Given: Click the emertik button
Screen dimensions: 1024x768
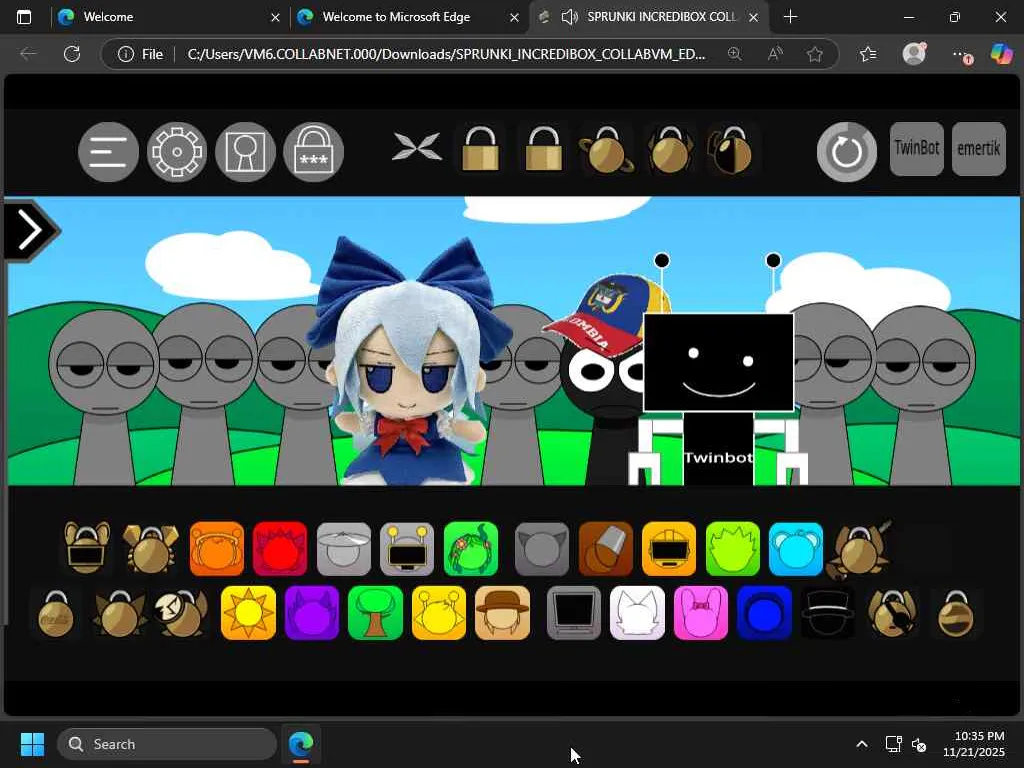Looking at the screenshot, I should pyautogui.click(x=979, y=148).
